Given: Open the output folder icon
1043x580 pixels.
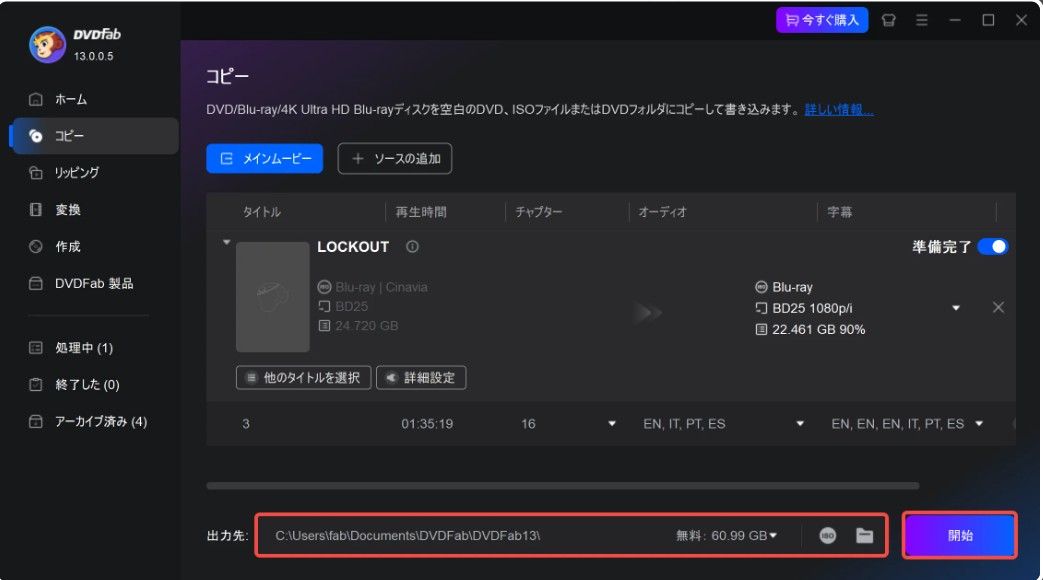Looking at the screenshot, I should (864, 535).
